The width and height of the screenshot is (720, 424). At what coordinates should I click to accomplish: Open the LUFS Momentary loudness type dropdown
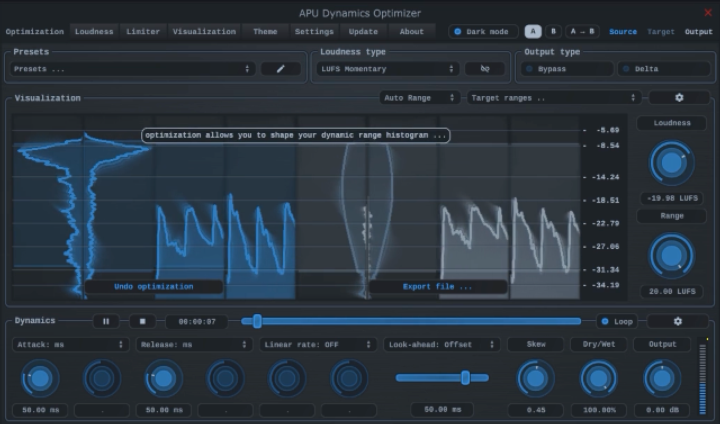(x=388, y=69)
